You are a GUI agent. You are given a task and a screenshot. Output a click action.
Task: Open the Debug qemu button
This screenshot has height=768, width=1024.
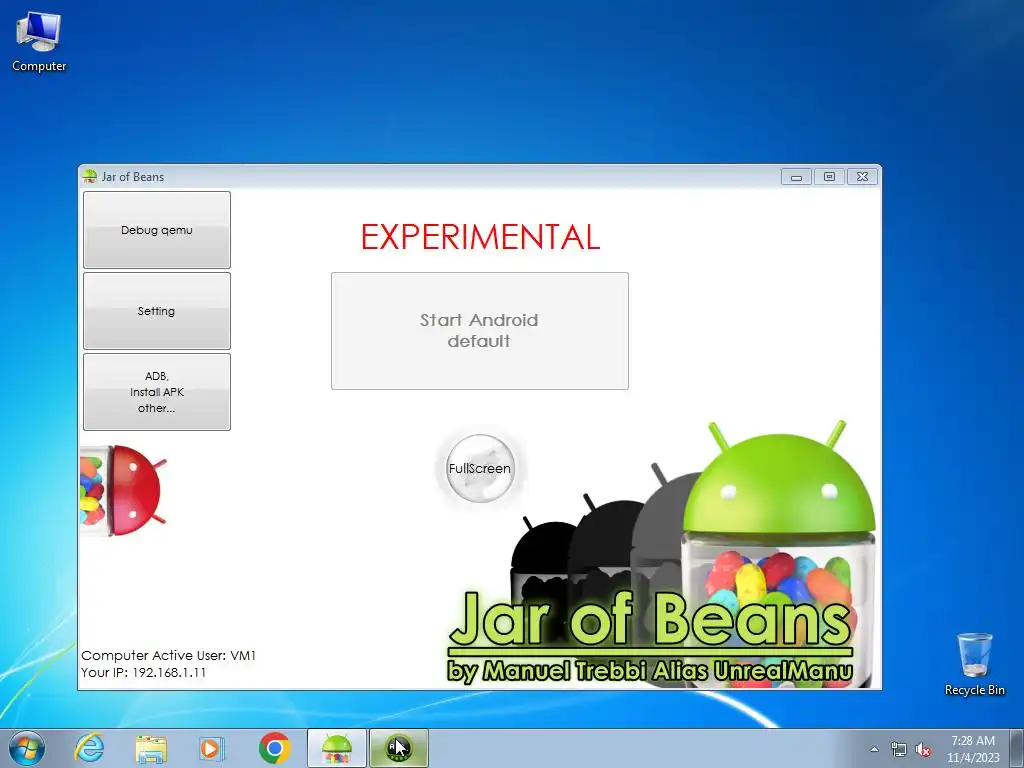[157, 230]
